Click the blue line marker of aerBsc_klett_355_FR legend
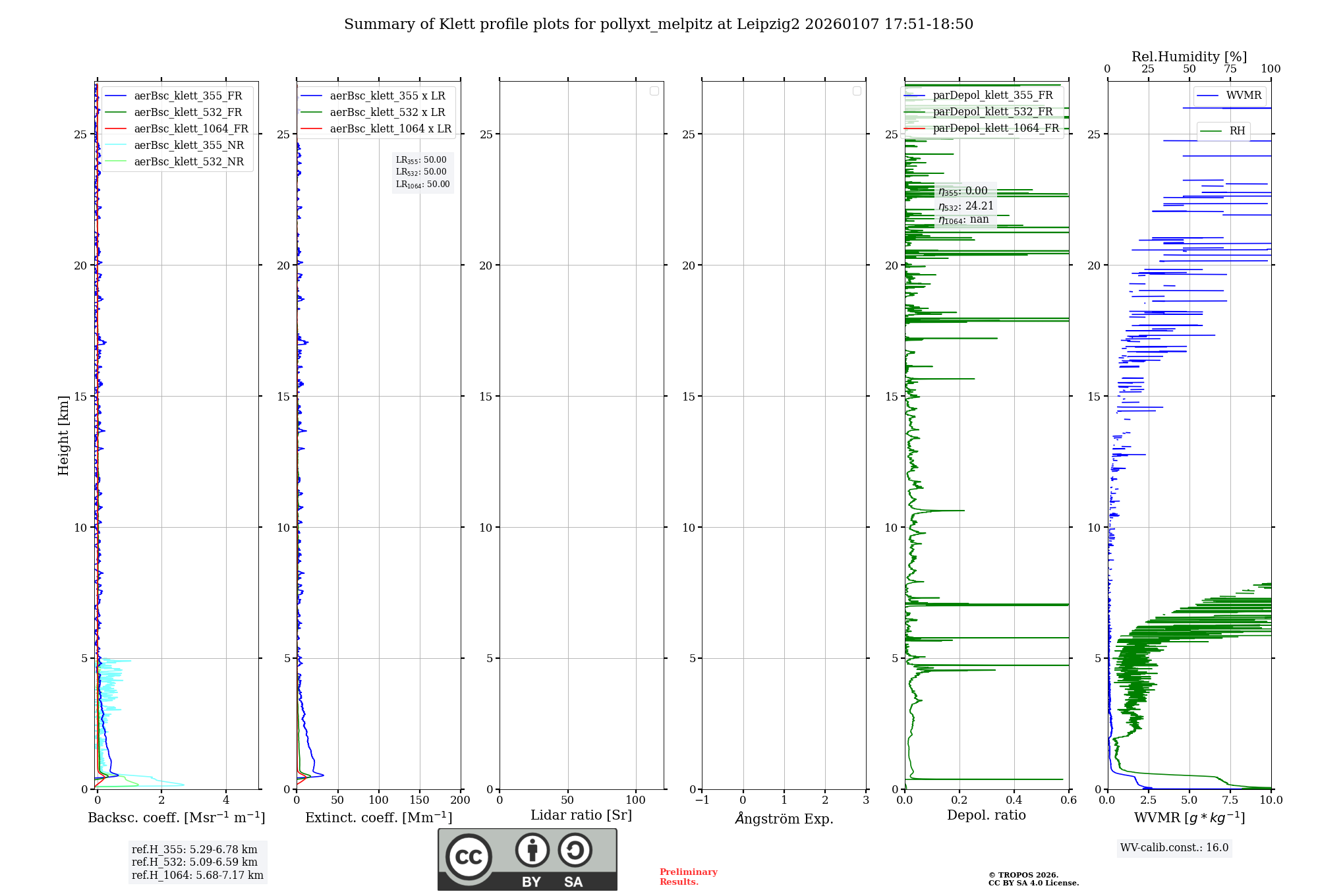This screenshot has height=896, width=1318. [115, 96]
